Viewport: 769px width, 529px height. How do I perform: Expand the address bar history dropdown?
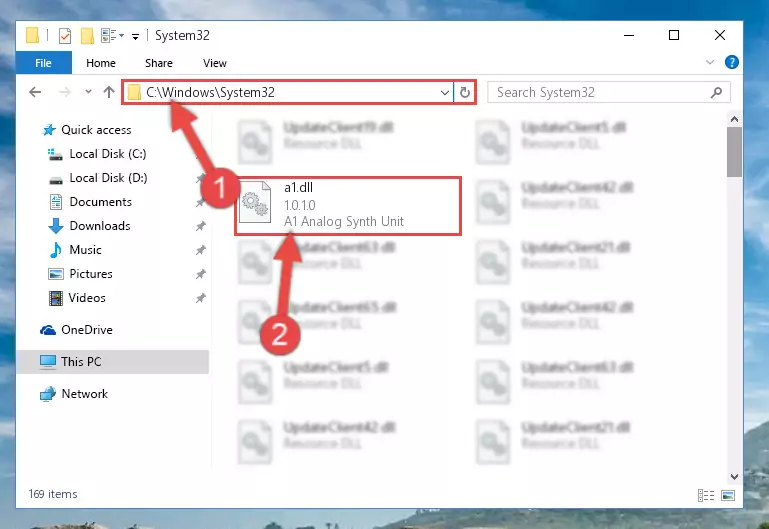coord(444,92)
